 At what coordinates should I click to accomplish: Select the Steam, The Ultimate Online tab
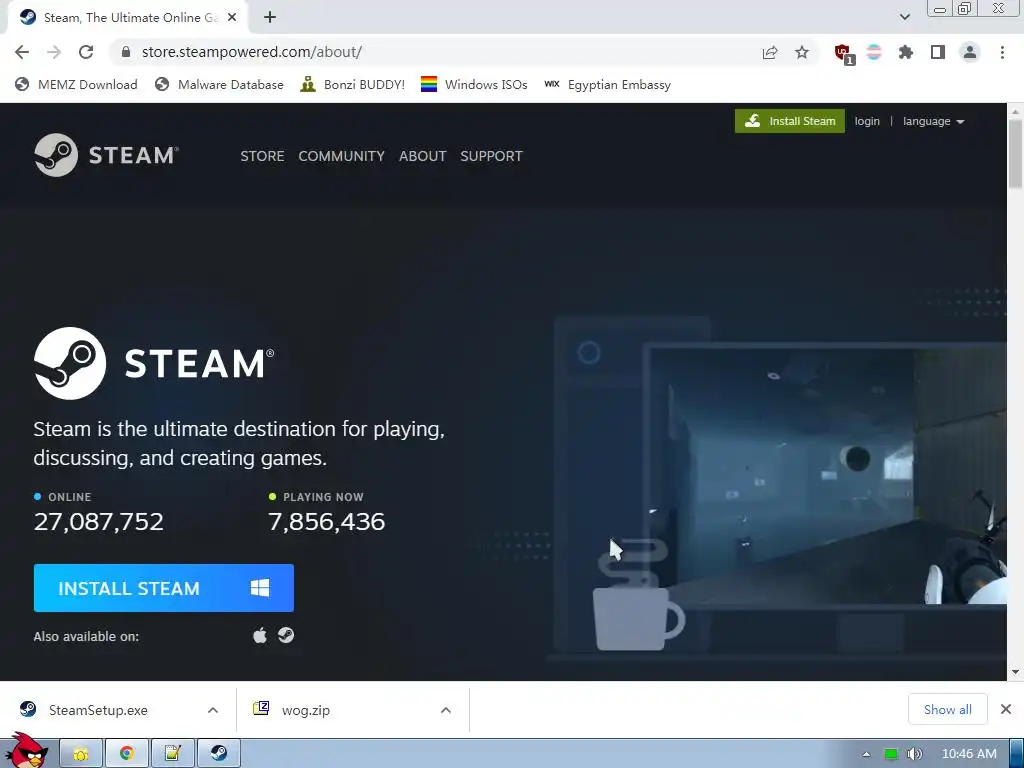[x=128, y=18]
